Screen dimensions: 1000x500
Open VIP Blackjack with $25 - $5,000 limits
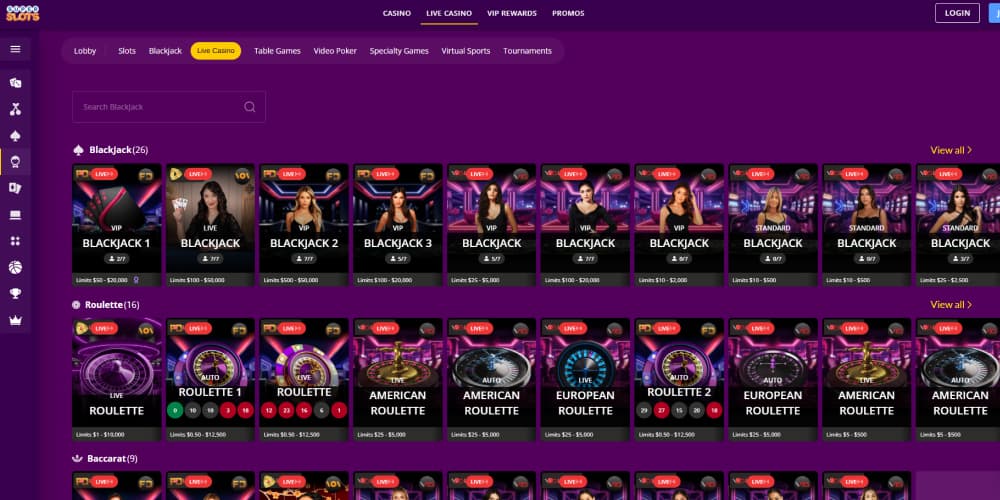pyautogui.click(x=492, y=224)
